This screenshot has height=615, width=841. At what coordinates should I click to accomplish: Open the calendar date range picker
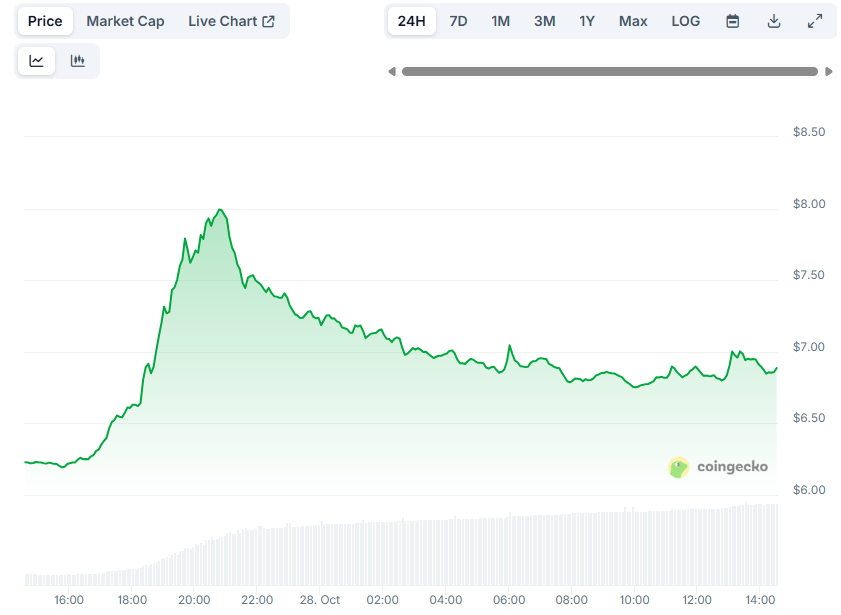(x=732, y=21)
